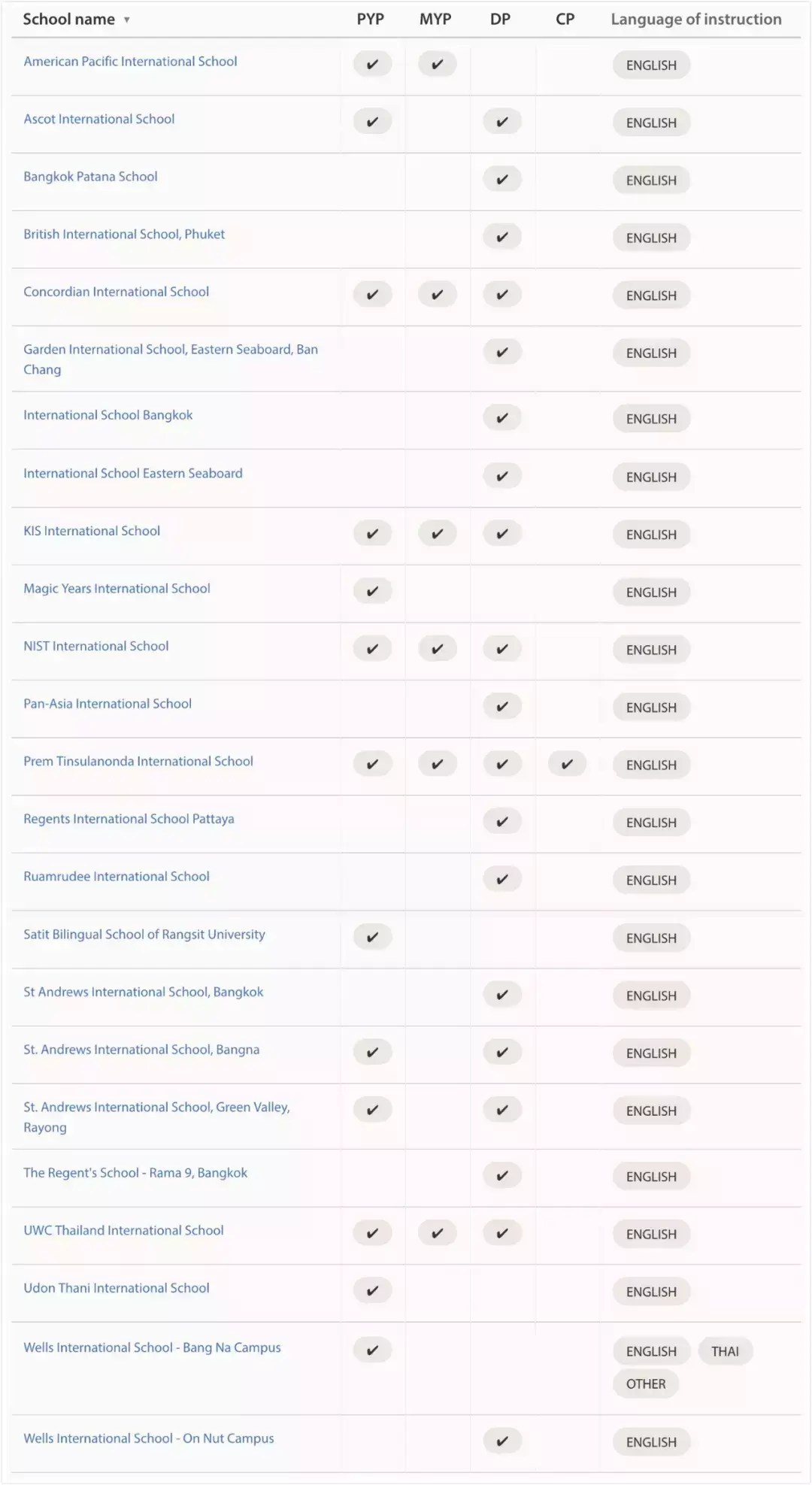Viewport: 812px width, 1485px height.
Task: Open the Concordian International School link
Action: coord(116,292)
